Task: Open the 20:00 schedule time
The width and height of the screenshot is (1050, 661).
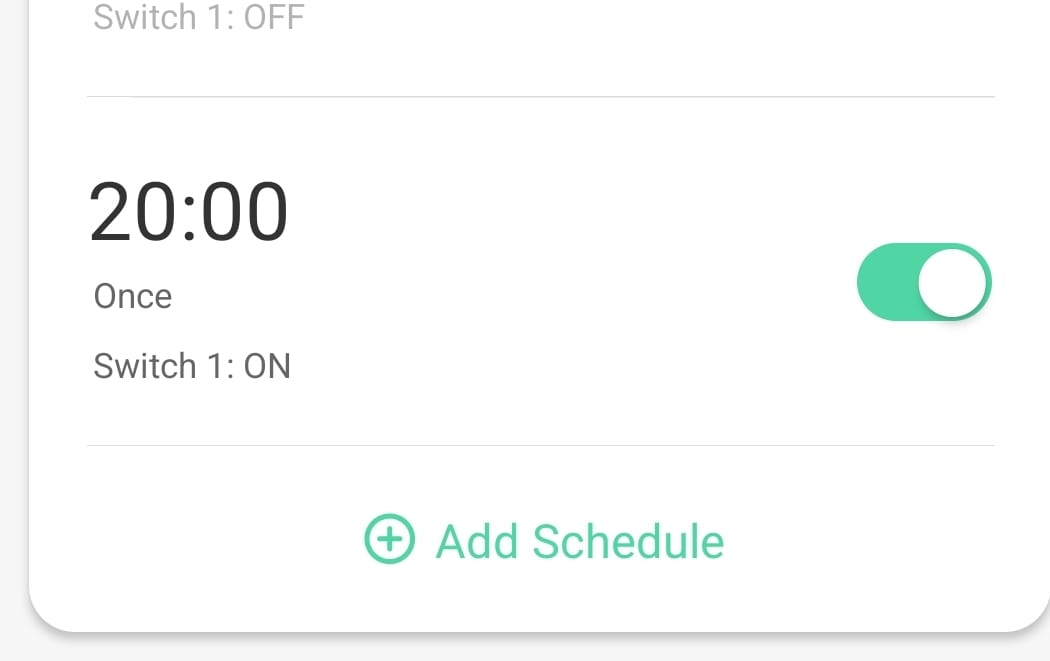Action: 189,213
